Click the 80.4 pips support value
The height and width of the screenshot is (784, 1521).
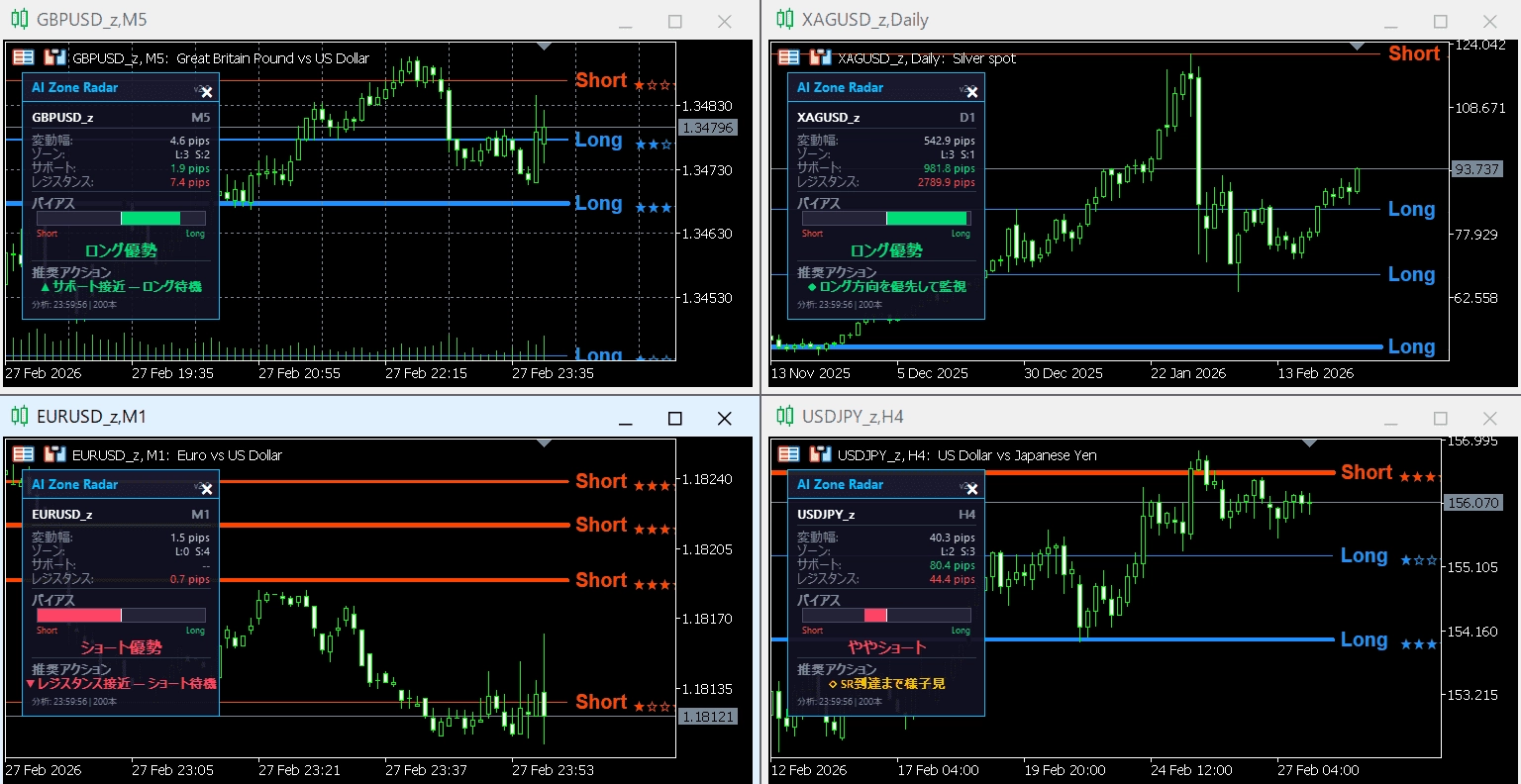(953, 566)
